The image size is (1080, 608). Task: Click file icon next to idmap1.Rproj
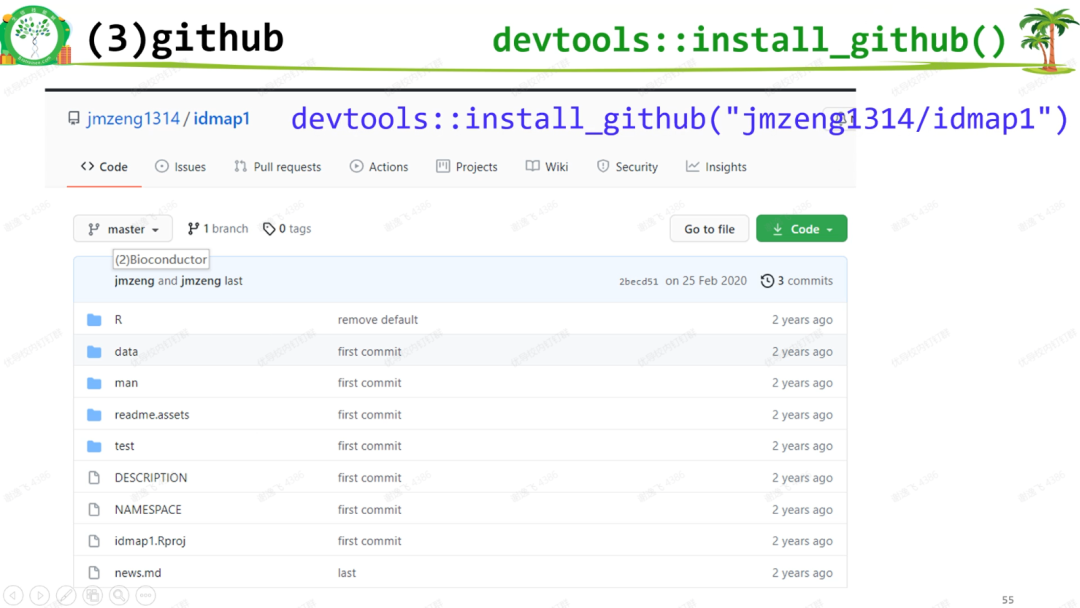[94, 541]
